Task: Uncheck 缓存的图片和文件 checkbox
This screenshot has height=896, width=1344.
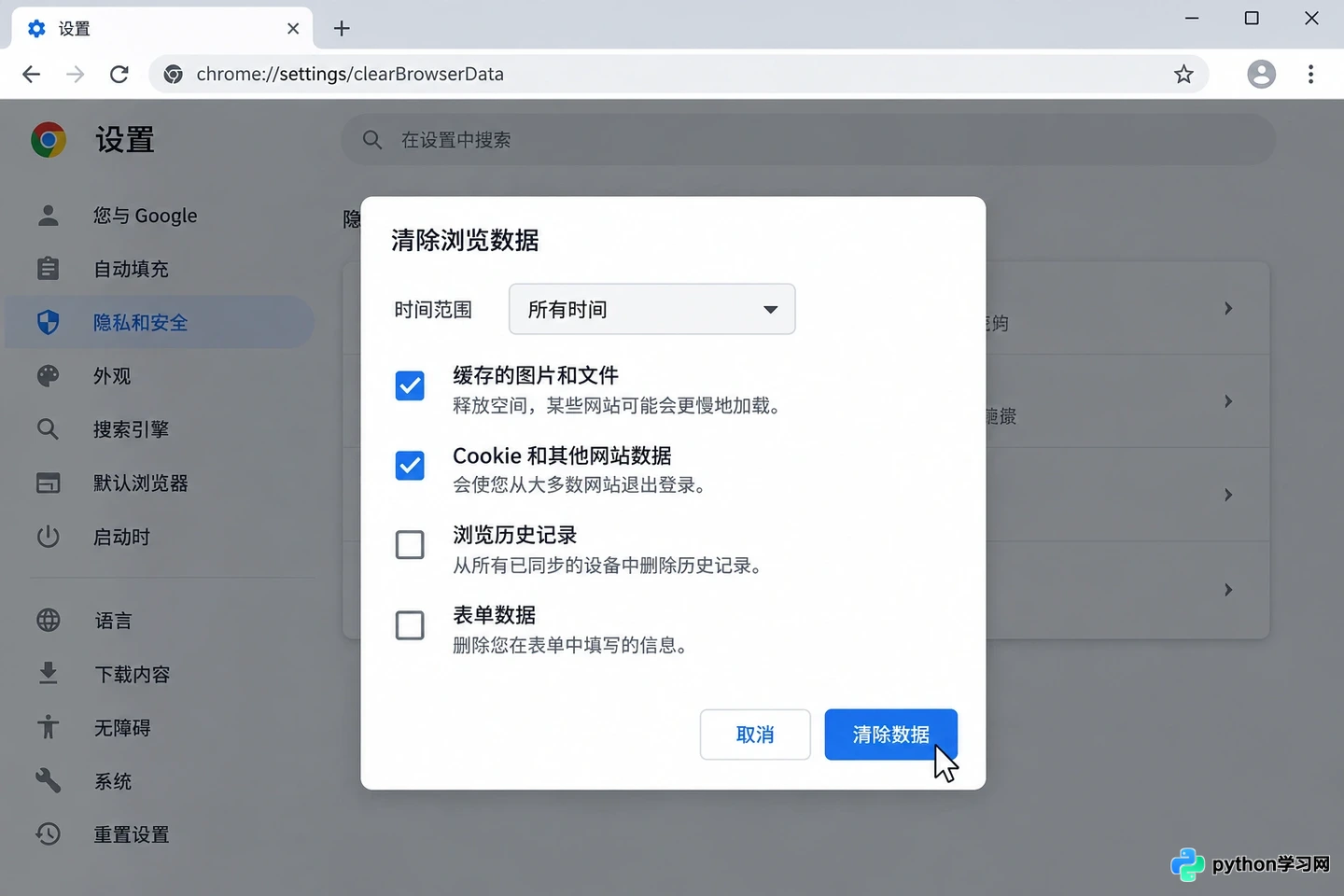Action: 410,385
